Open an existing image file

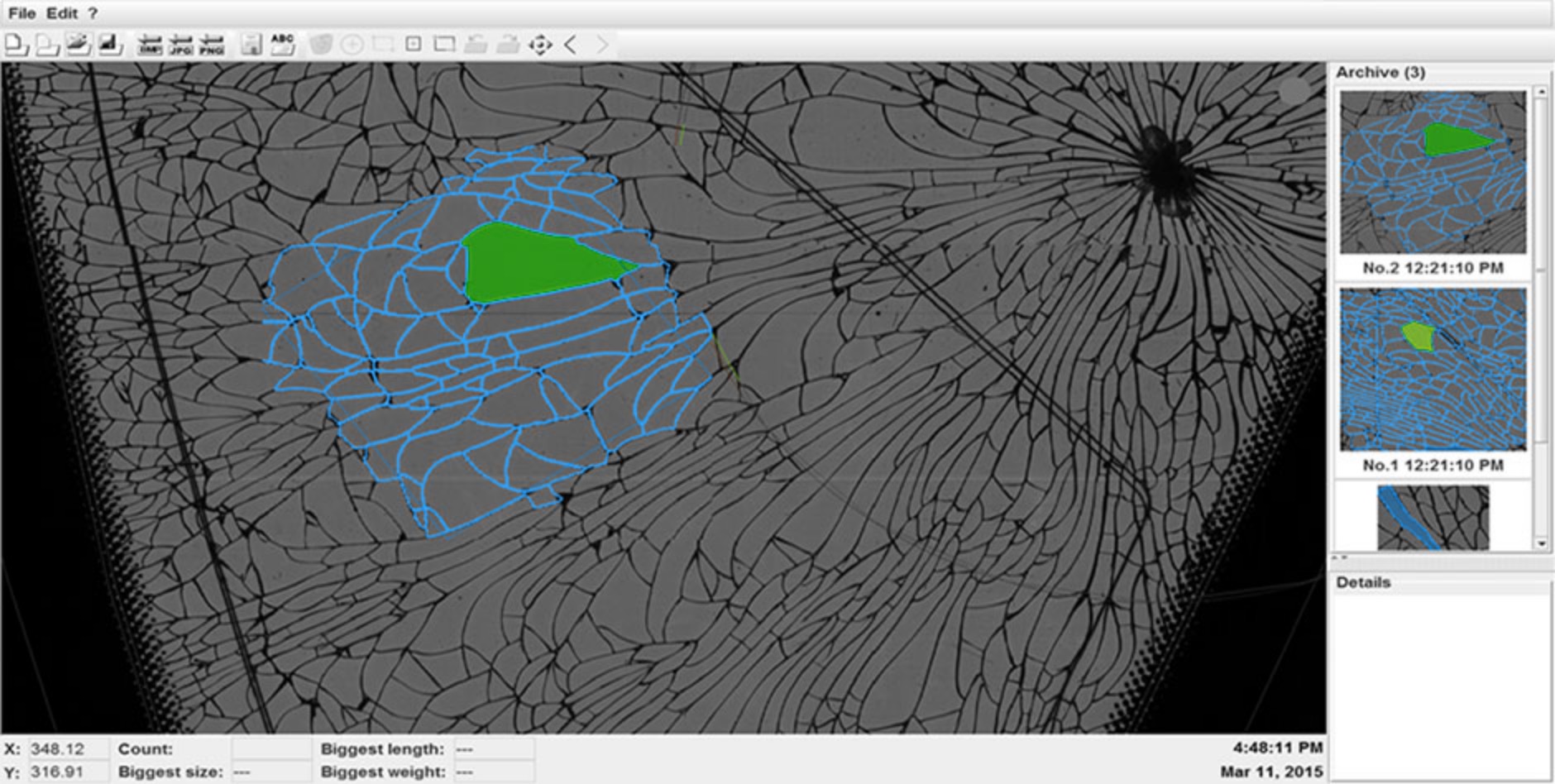point(47,45)
